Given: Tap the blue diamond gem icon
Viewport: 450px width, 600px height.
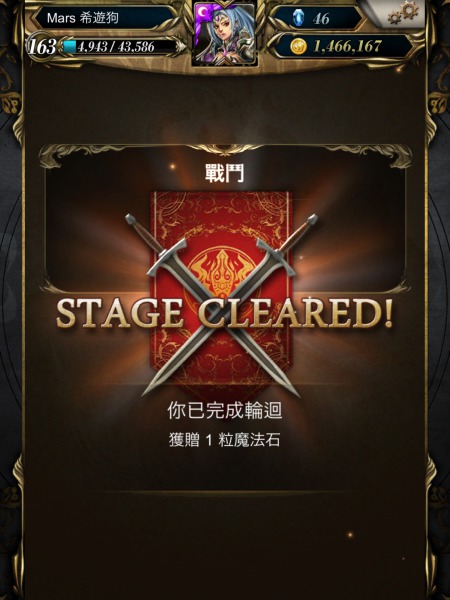Looking at the screenshot, I should 298,18.
